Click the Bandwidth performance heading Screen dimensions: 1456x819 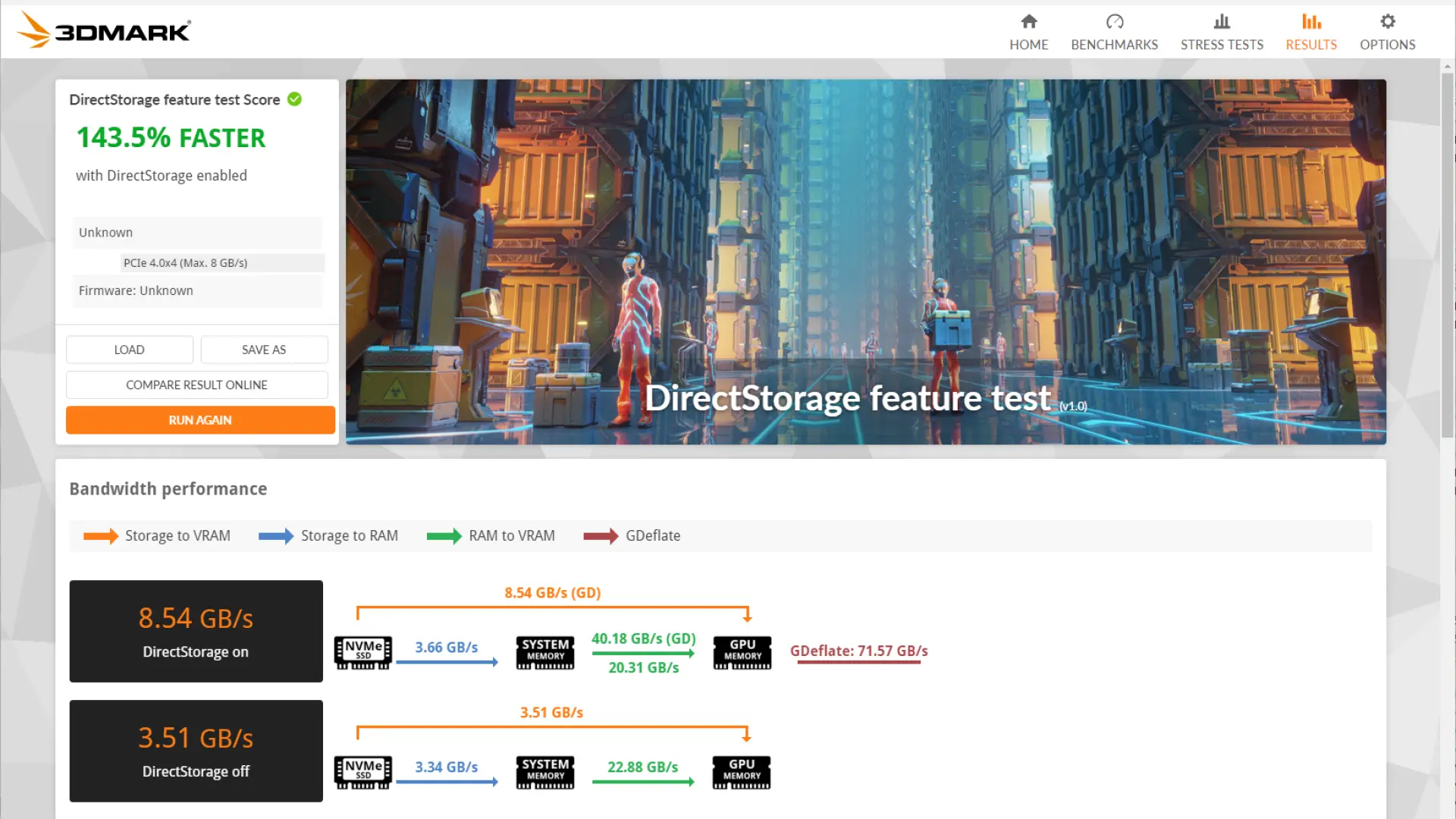[168, 489]
